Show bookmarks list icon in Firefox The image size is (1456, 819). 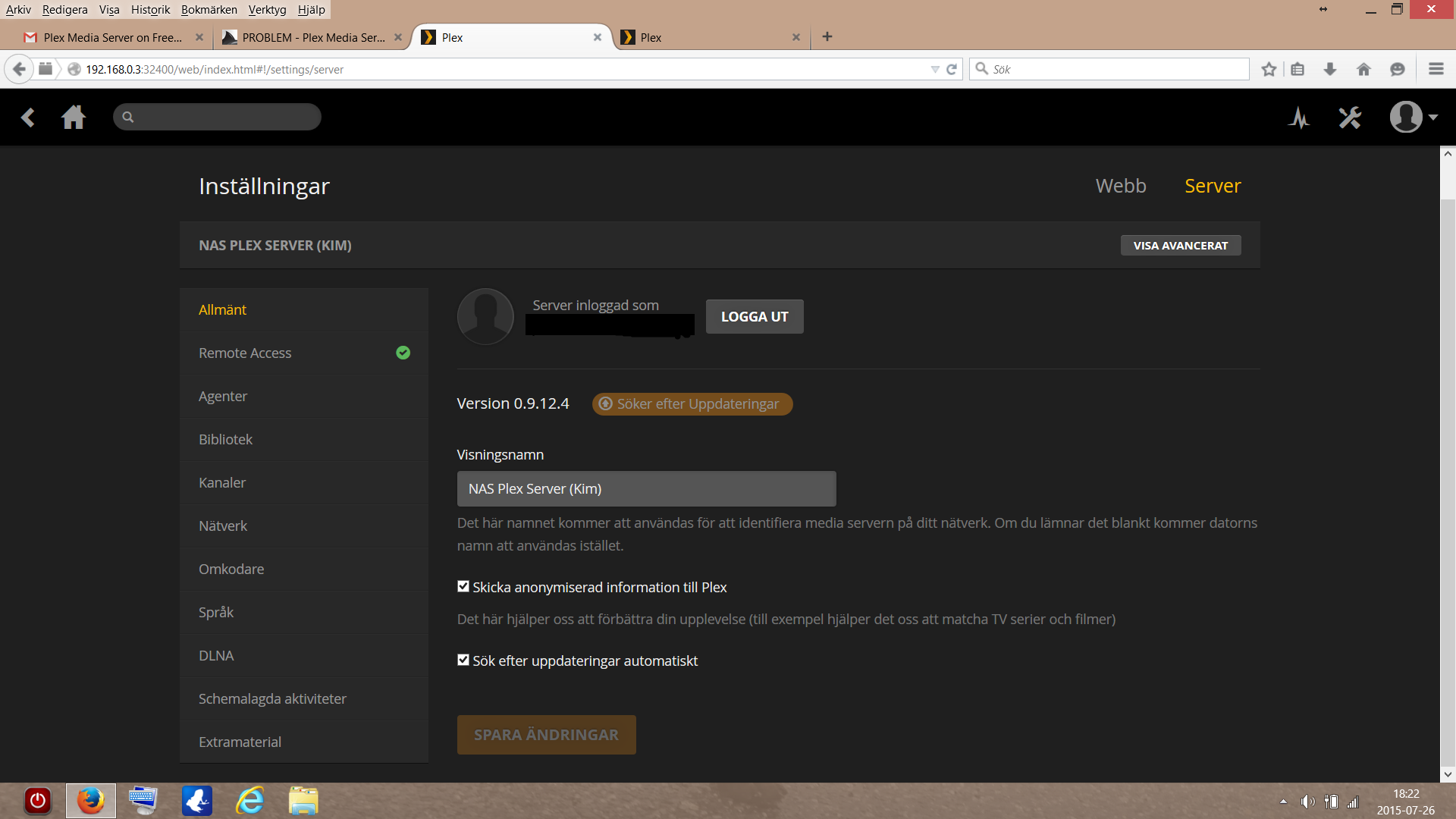[1298, 69]
